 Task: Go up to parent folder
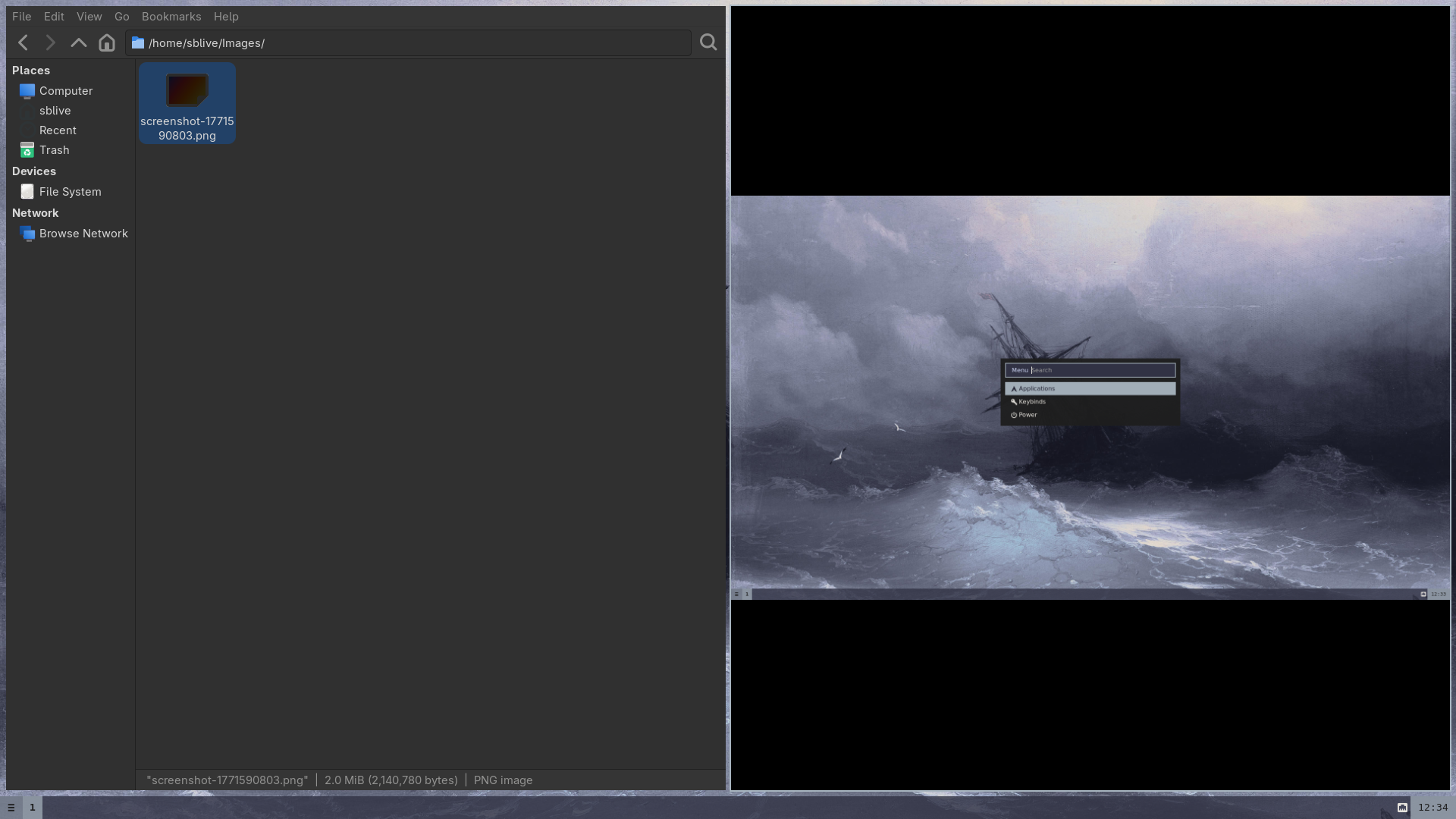point(79,43)
